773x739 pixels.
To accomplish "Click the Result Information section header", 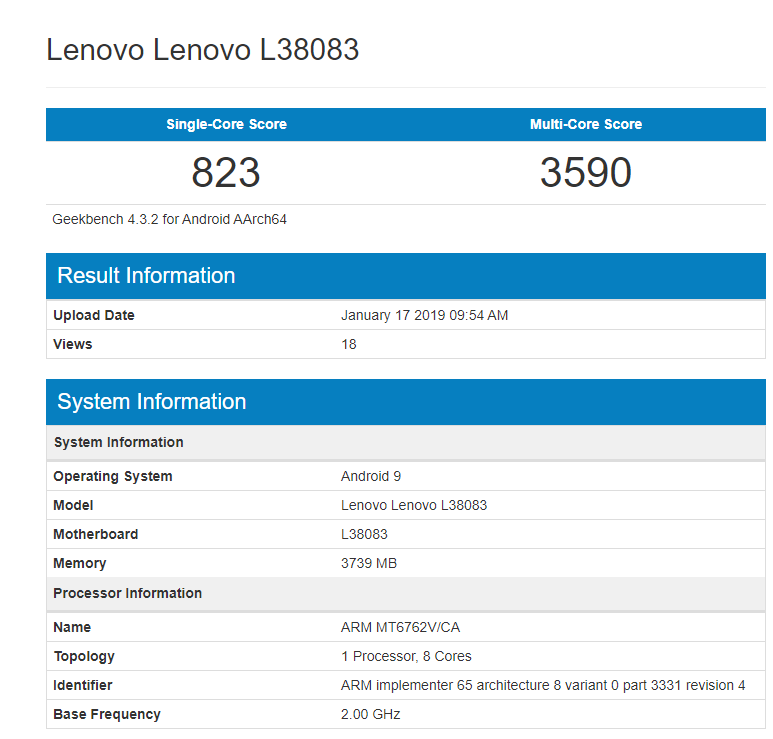I will (406, 276).
